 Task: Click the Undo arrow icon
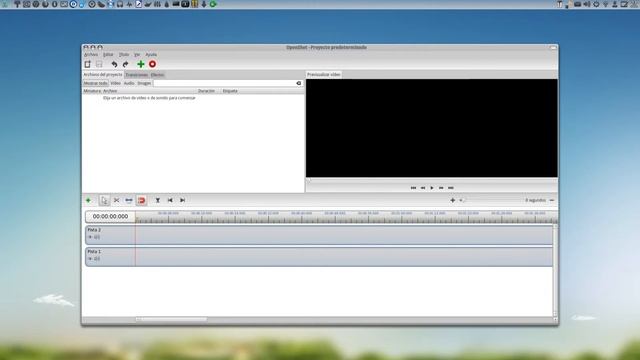point(114,64)
